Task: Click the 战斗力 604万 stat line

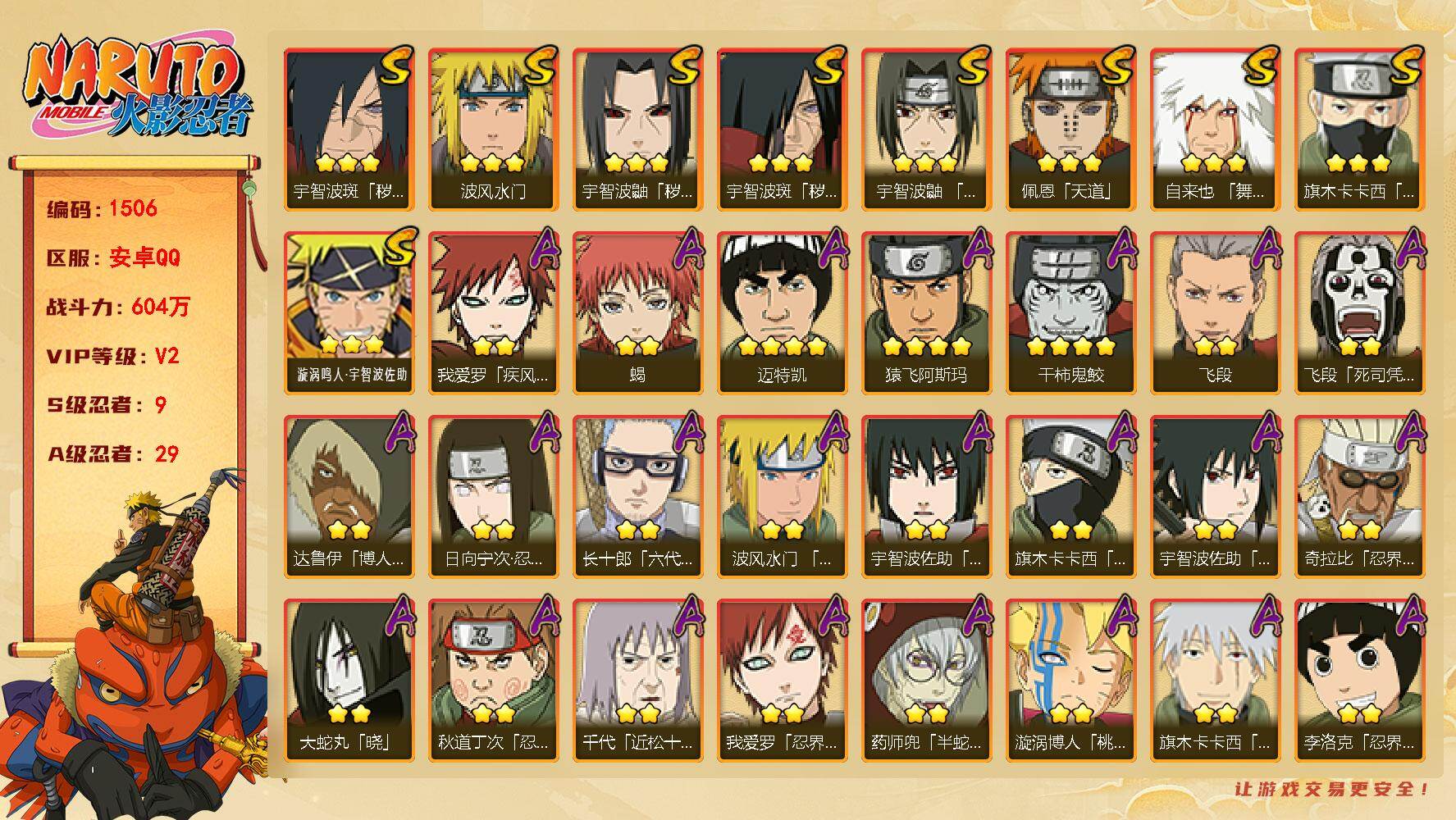Action: coord(118,307)
